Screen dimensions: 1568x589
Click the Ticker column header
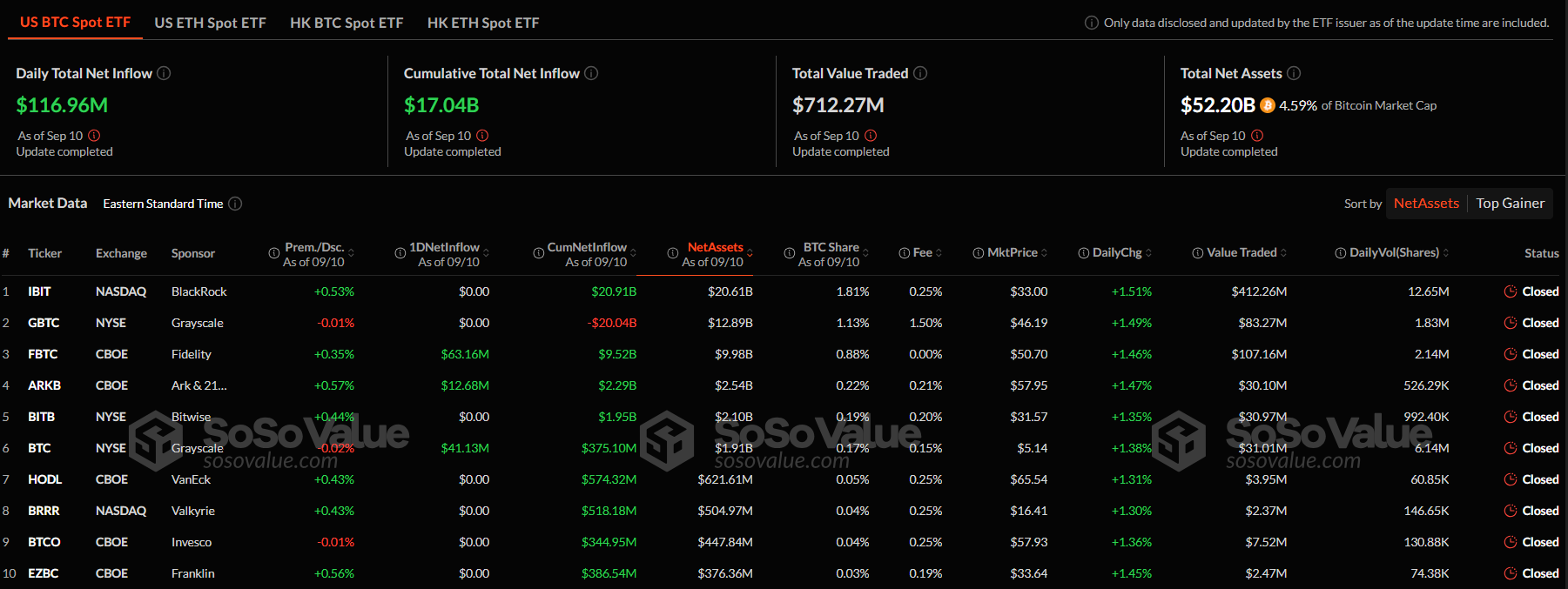coord(44,253)
